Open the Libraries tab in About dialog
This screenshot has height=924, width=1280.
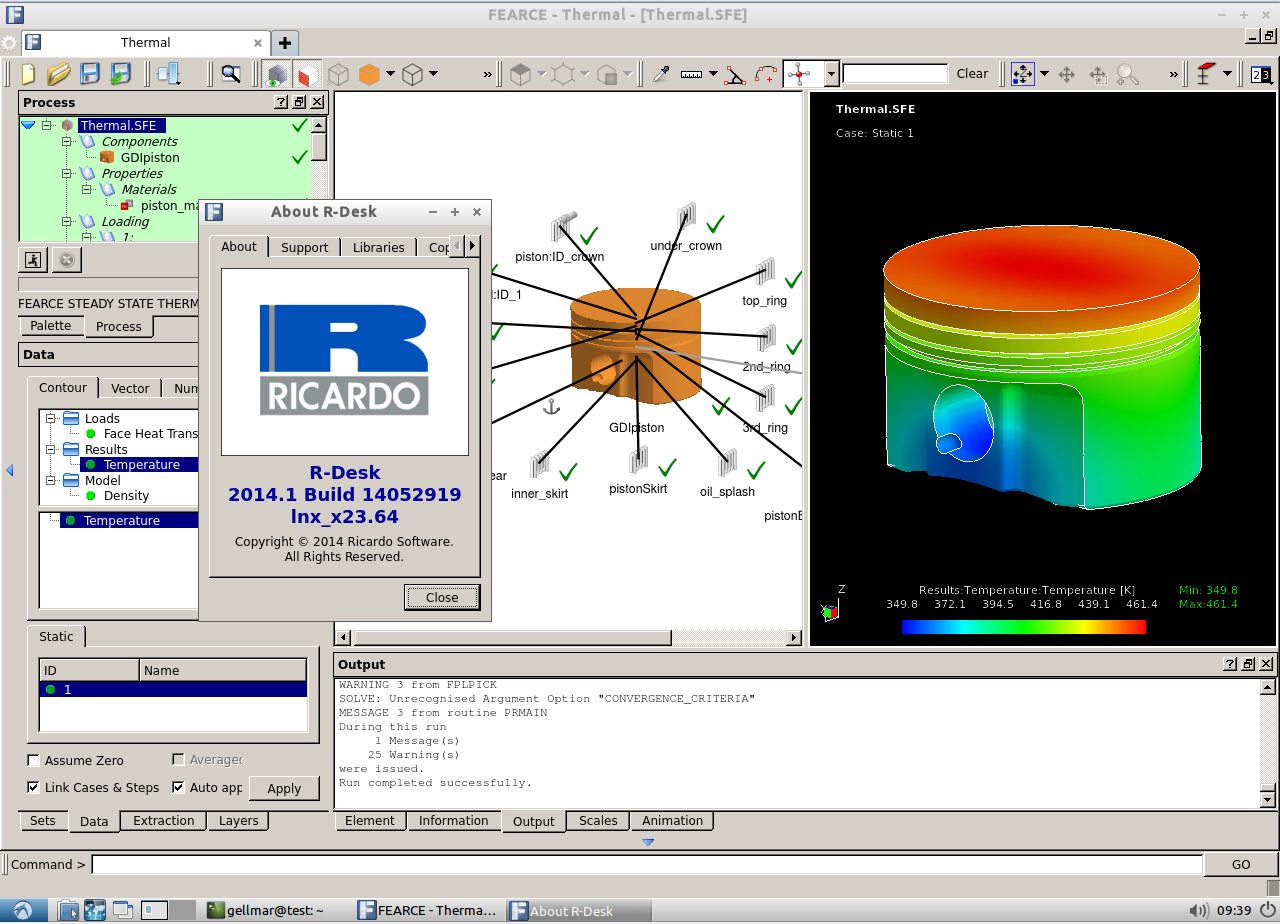(x=379, y=247)
